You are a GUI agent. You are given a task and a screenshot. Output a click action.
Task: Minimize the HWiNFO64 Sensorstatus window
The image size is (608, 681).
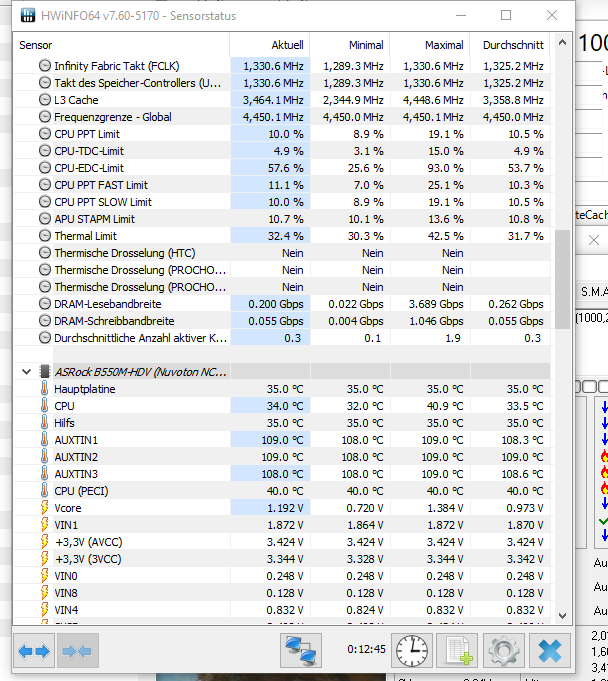pyautogui.click(x=461, y=15)
